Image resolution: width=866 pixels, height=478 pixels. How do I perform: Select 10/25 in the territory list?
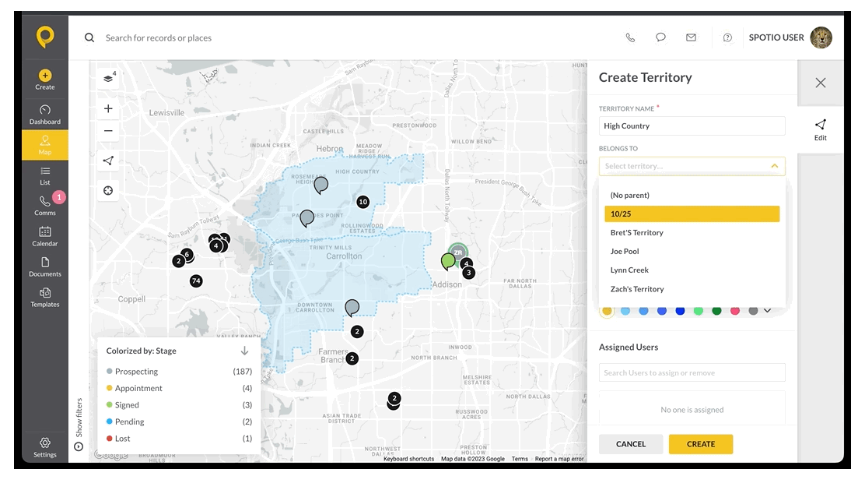[x=692, y=214]
